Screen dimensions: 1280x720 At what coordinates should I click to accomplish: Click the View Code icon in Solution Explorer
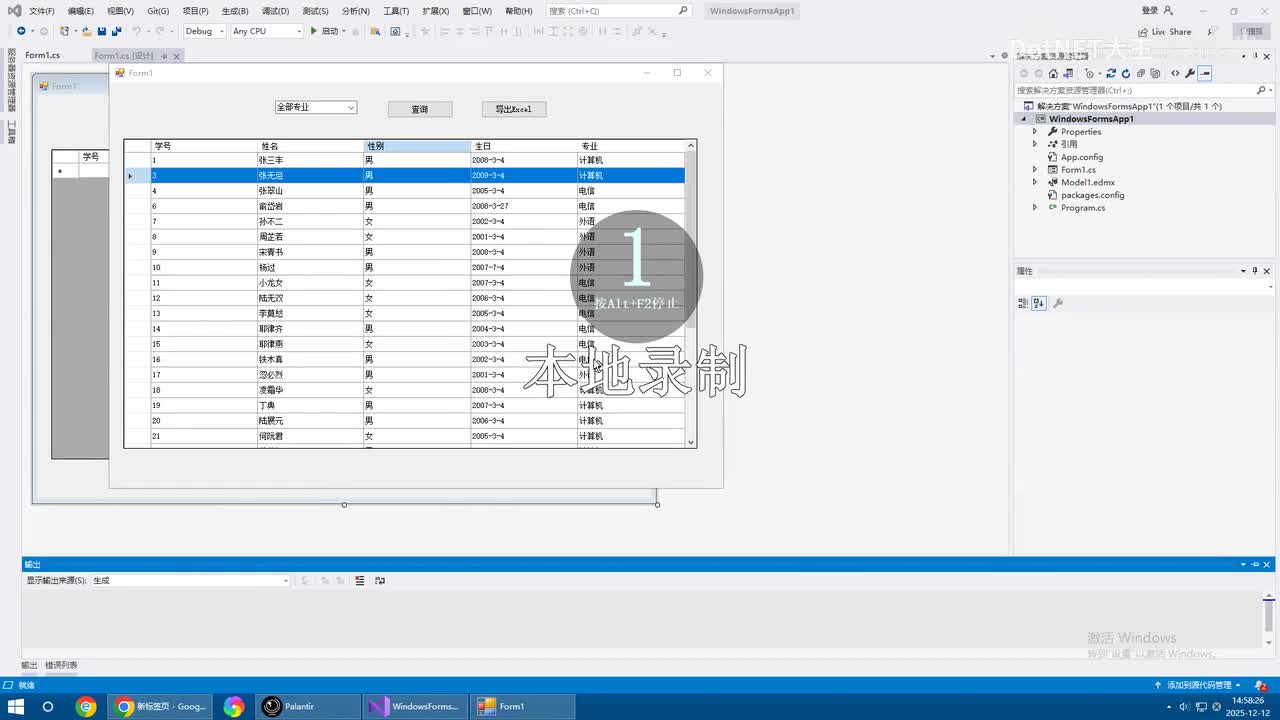pos(1175,73)
